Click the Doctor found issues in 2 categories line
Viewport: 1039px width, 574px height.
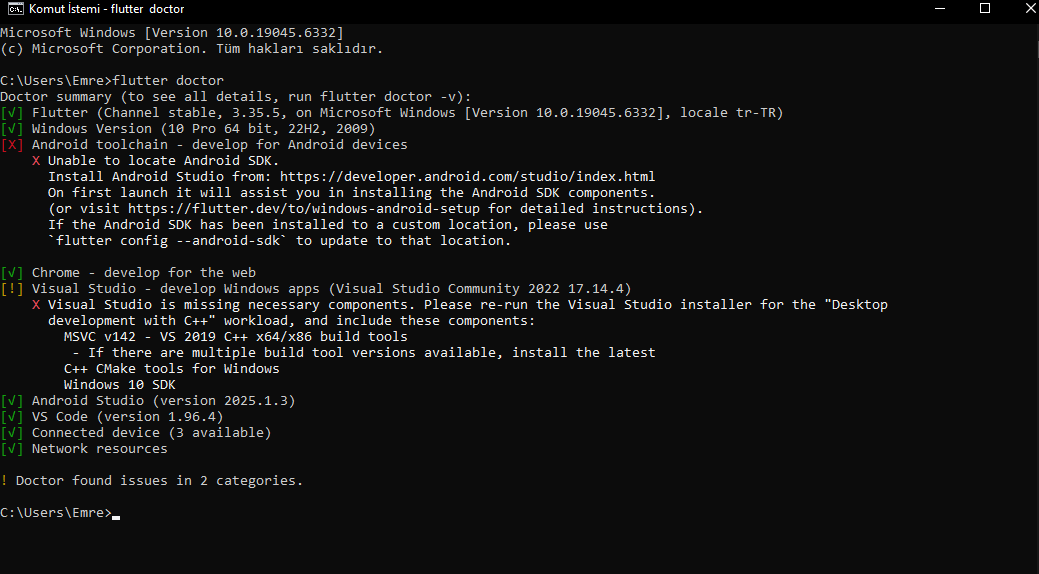coord(158,481)
